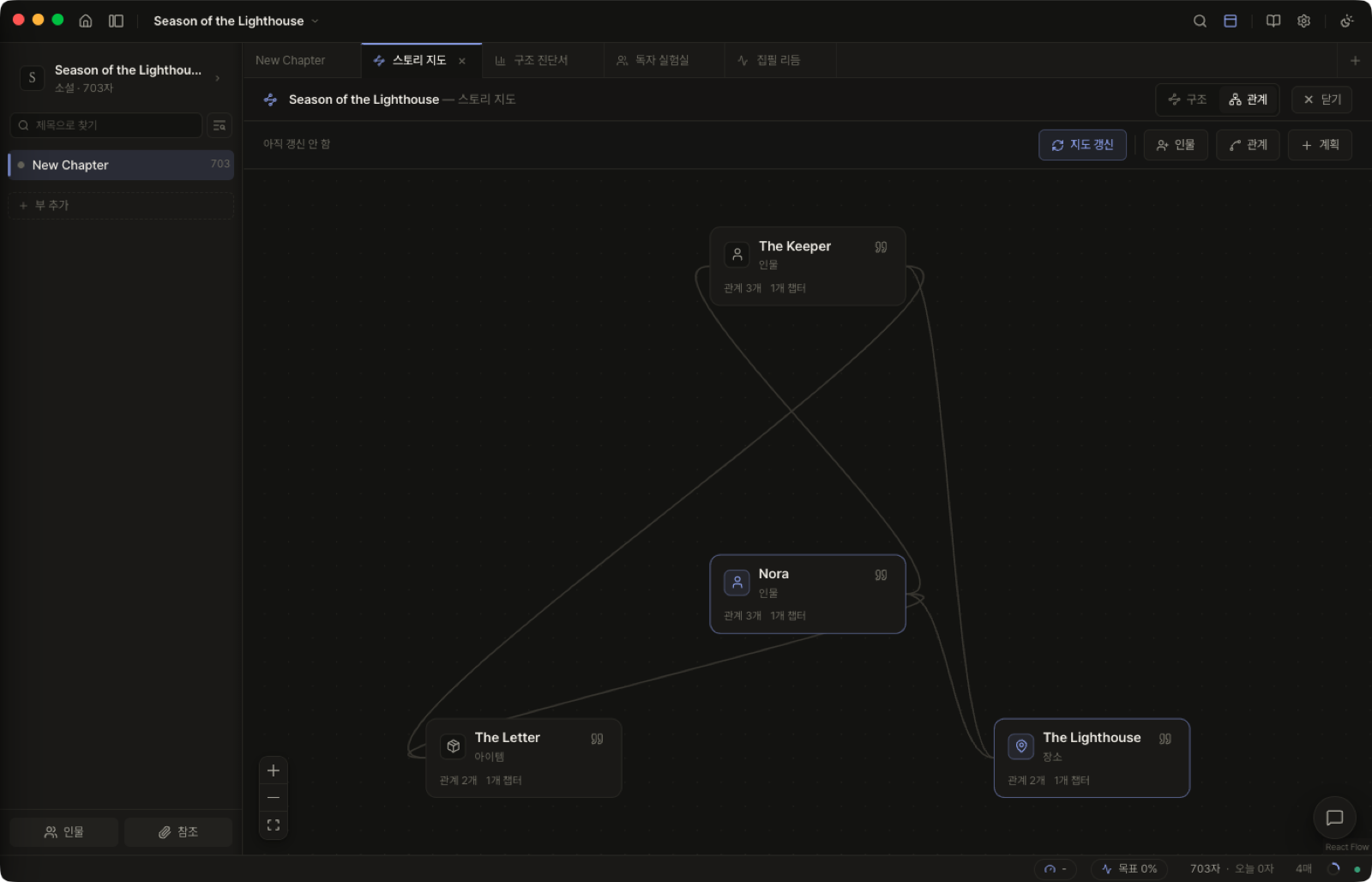
Task: Click the lightning icon beside the page title
Action: 270,100
